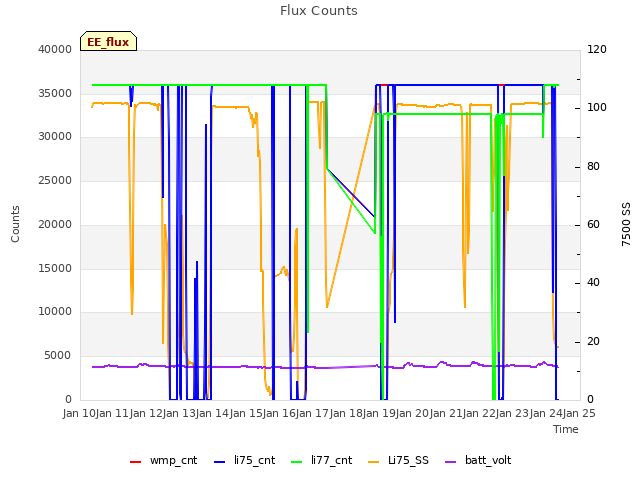Click the 35000 tick on Counts axis
The width and height of the screenshot is (640, 480).
pyautogui.click(x=55, y=93)
